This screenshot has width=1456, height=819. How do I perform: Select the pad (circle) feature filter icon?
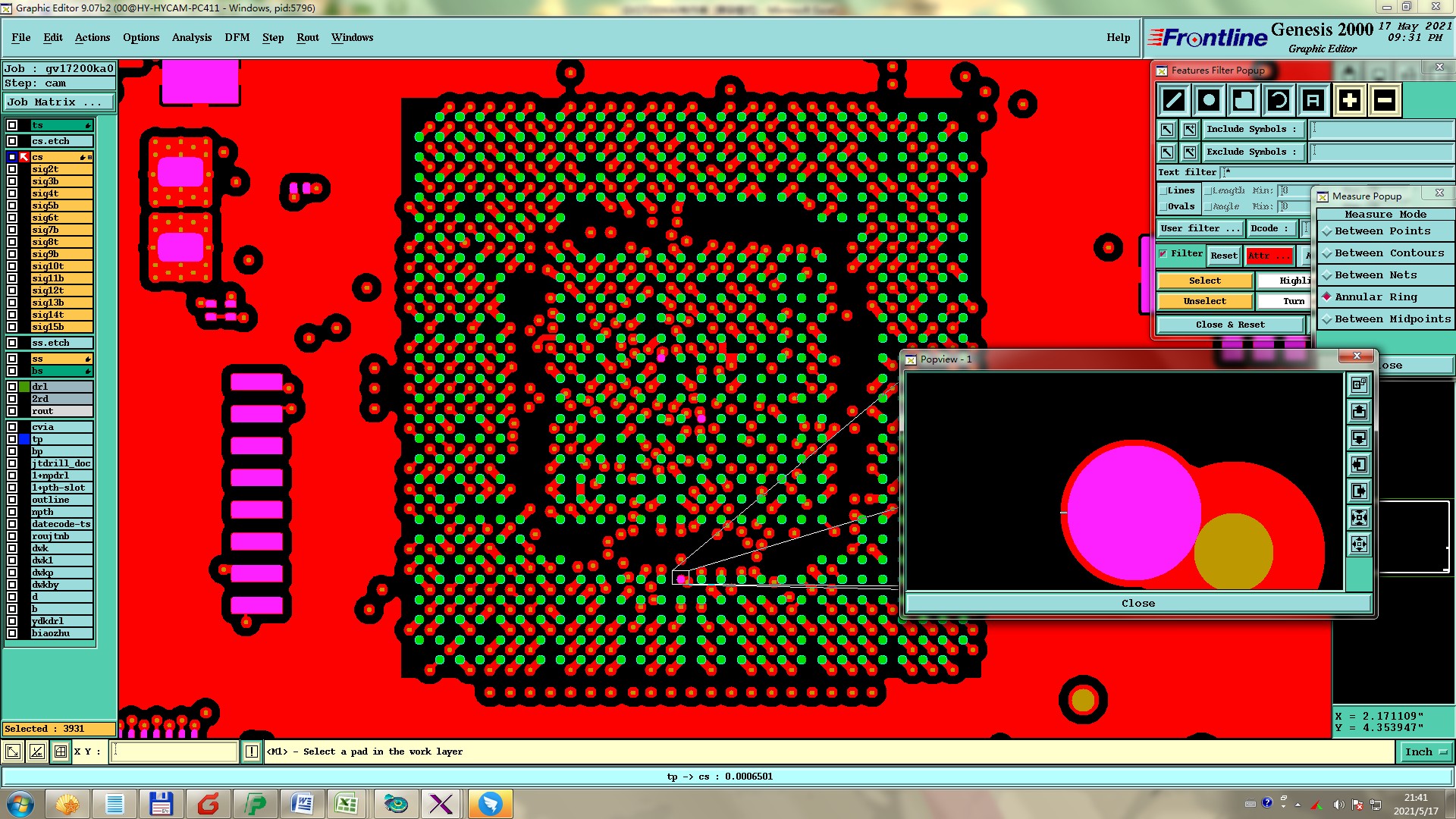pyautogui.click(x=1209, y=100)
